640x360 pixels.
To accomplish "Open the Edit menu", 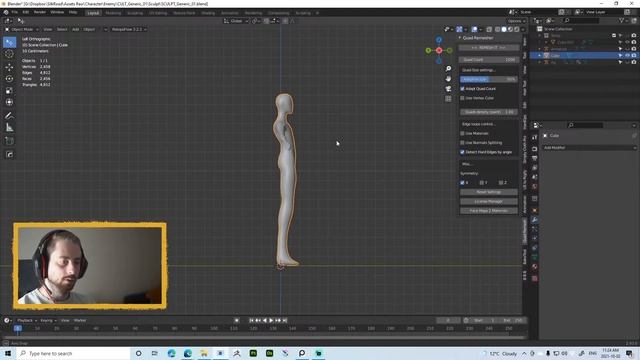I will [x=26, y=12].
